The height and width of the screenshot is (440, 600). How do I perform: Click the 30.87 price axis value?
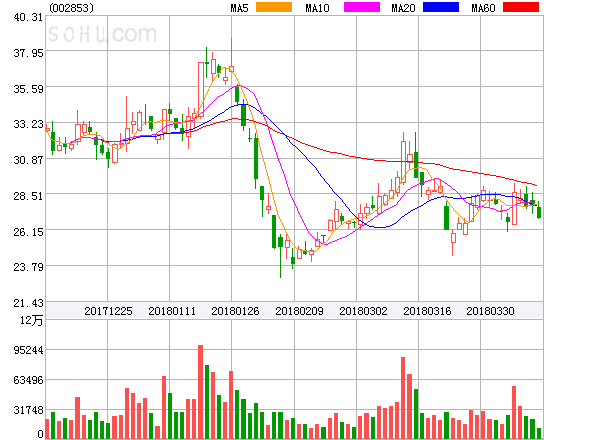click(x=28, y=160)
